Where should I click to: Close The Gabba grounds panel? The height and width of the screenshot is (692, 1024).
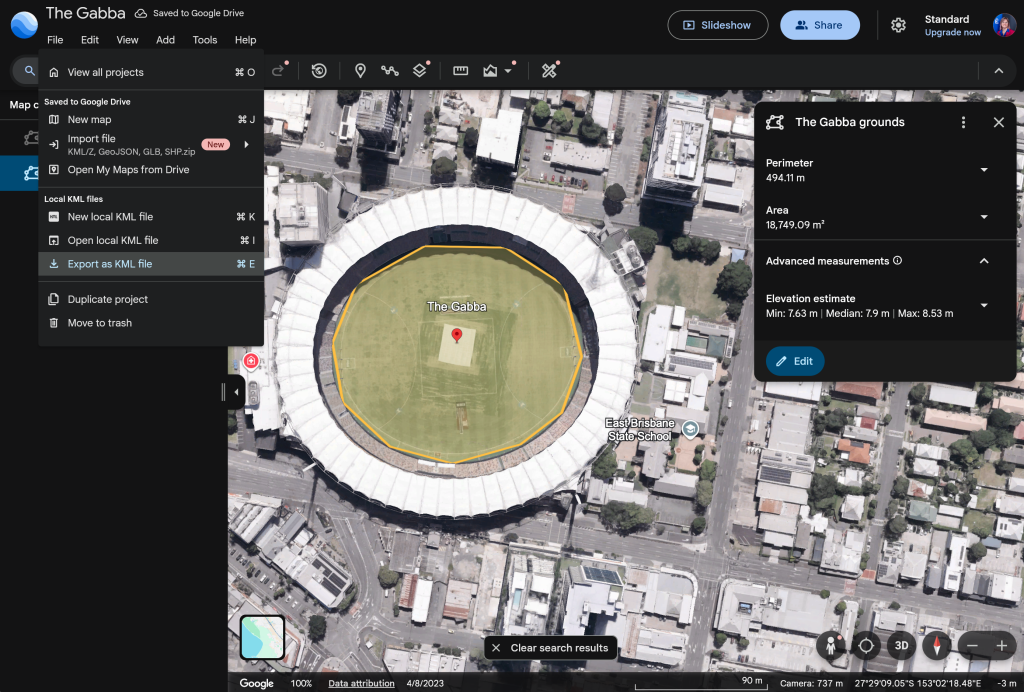tap(998, 122)
